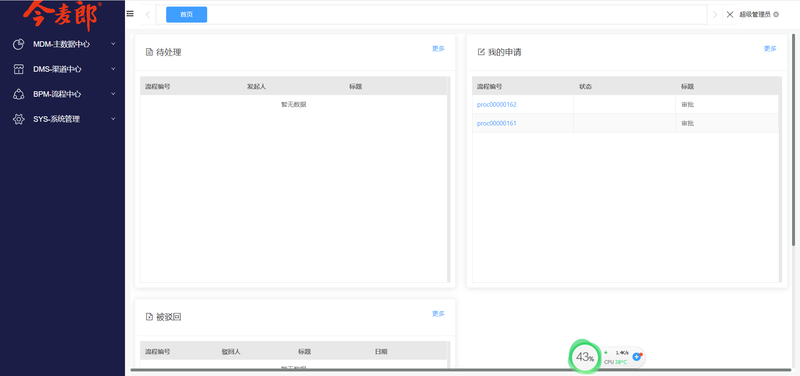Viewport: 800px width, 376px height.
Task: Click 更多 in the 我的申请 panel
Action: [770, 49]
